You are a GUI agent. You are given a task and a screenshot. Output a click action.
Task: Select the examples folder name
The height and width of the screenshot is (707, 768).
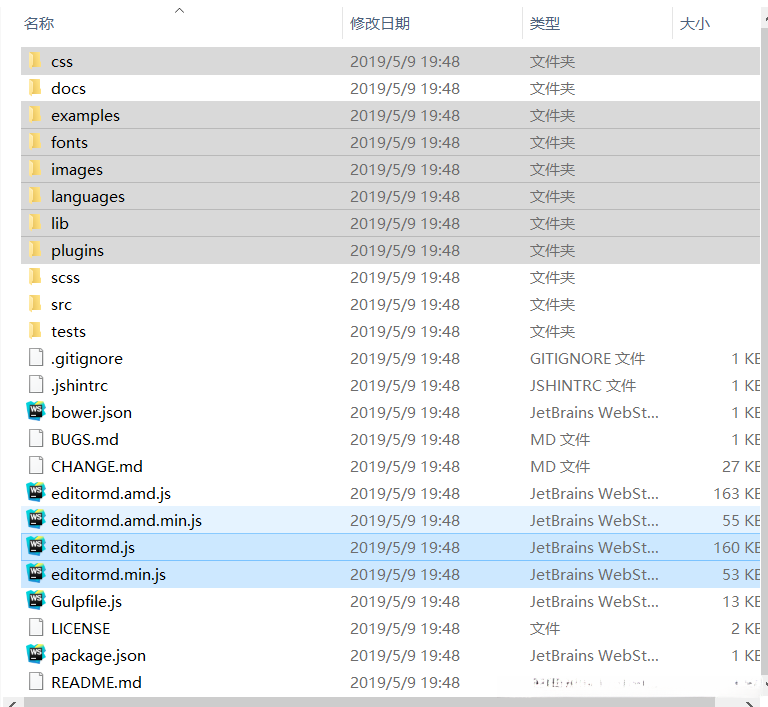tap(85, 116)
